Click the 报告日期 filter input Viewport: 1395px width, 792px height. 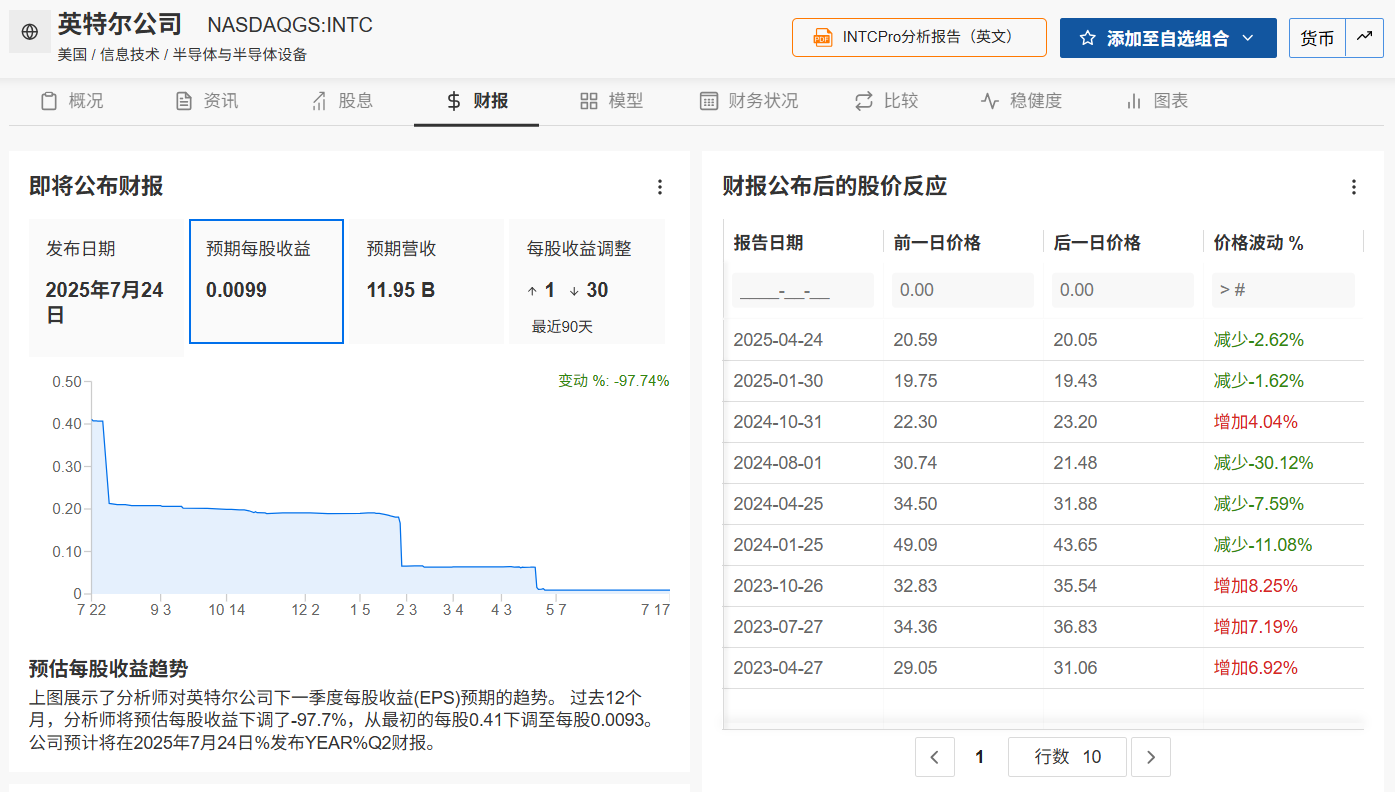click(803, 290)
